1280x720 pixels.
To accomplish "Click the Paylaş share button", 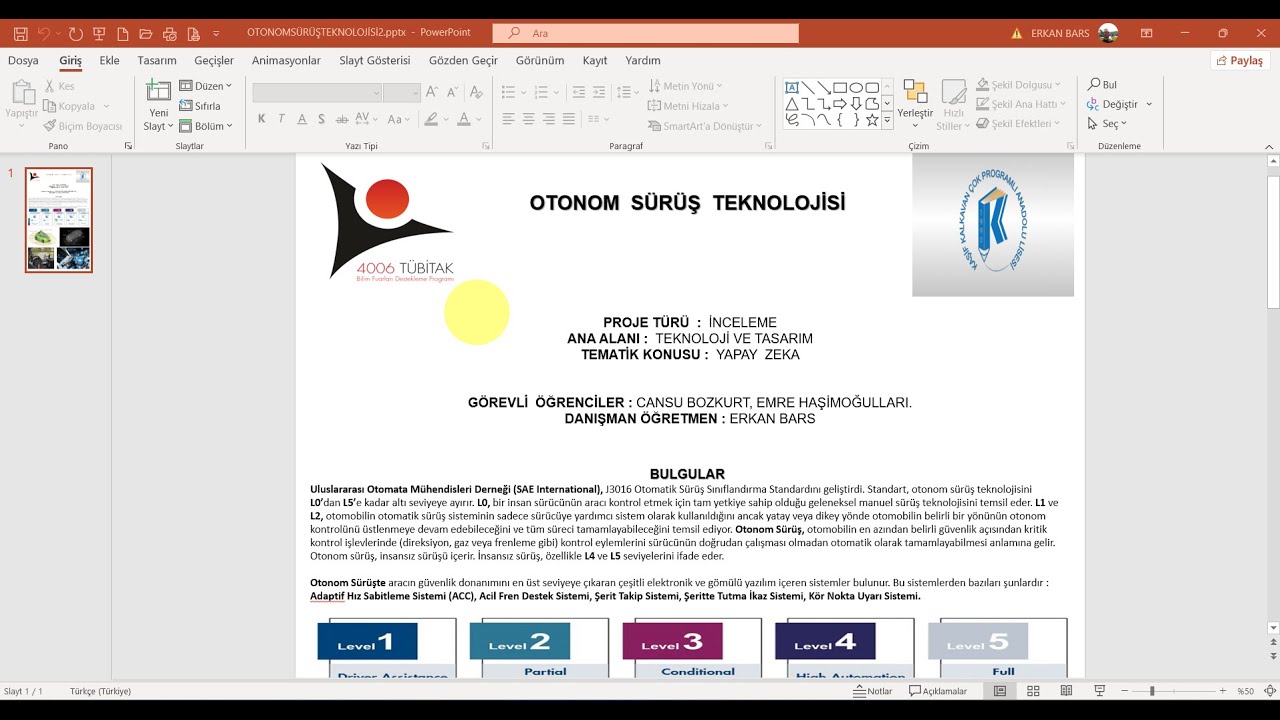I will pyautogui.click(x=1240, y=61).
